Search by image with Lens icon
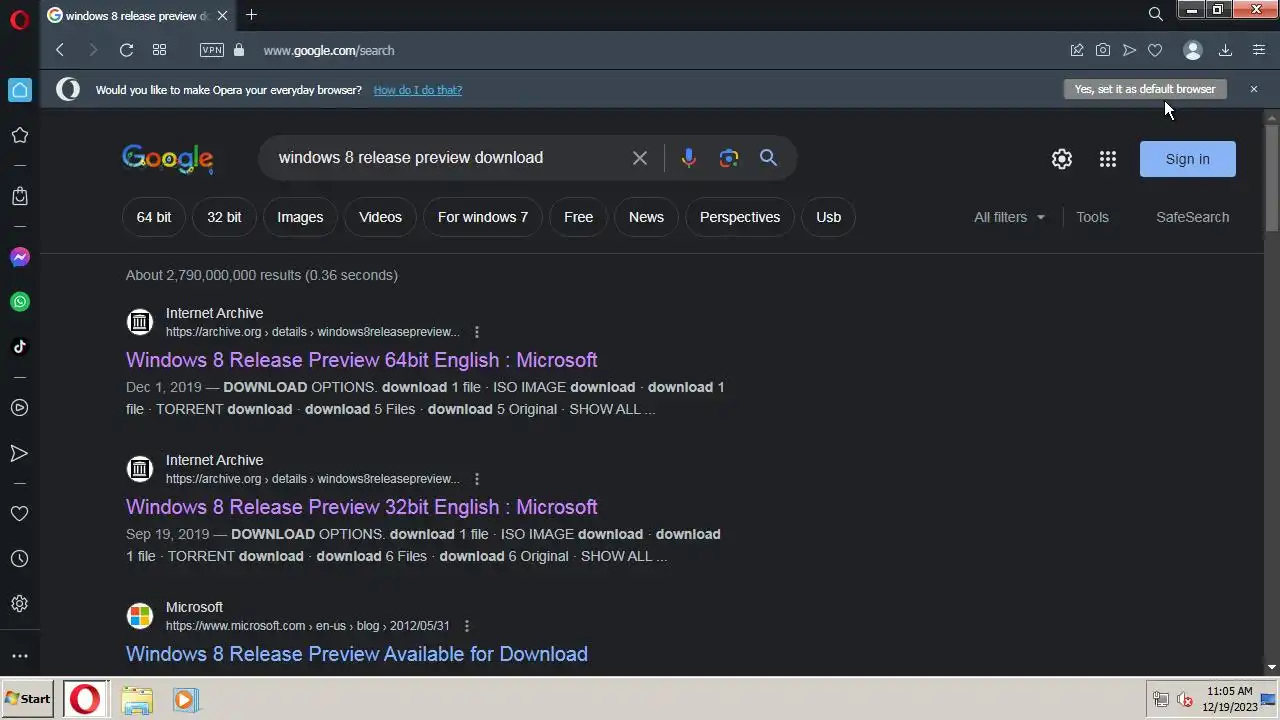The image size is (1280, 720). [729, 158]
